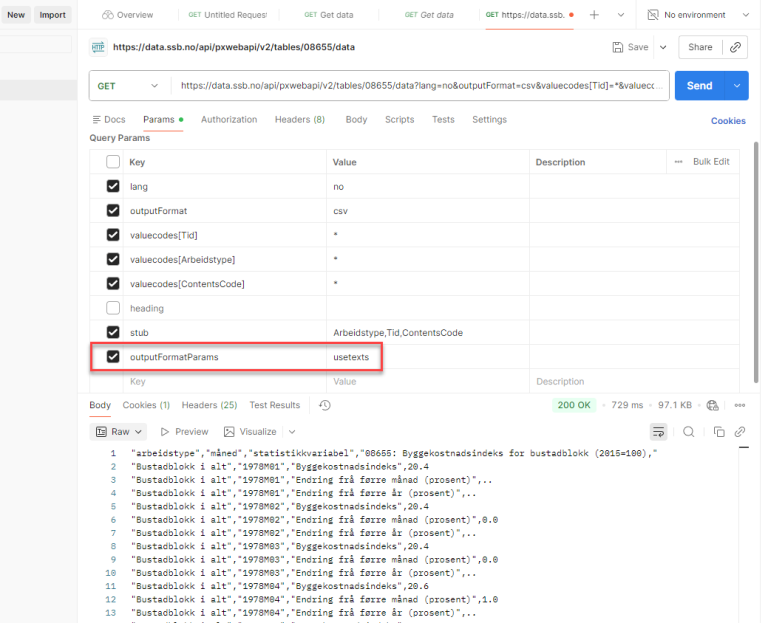Image resolution: width=768 pixels, height=623 pixels.
Task: Open the Cookies link
Action: pyautogui.click(x=727, y=121)
